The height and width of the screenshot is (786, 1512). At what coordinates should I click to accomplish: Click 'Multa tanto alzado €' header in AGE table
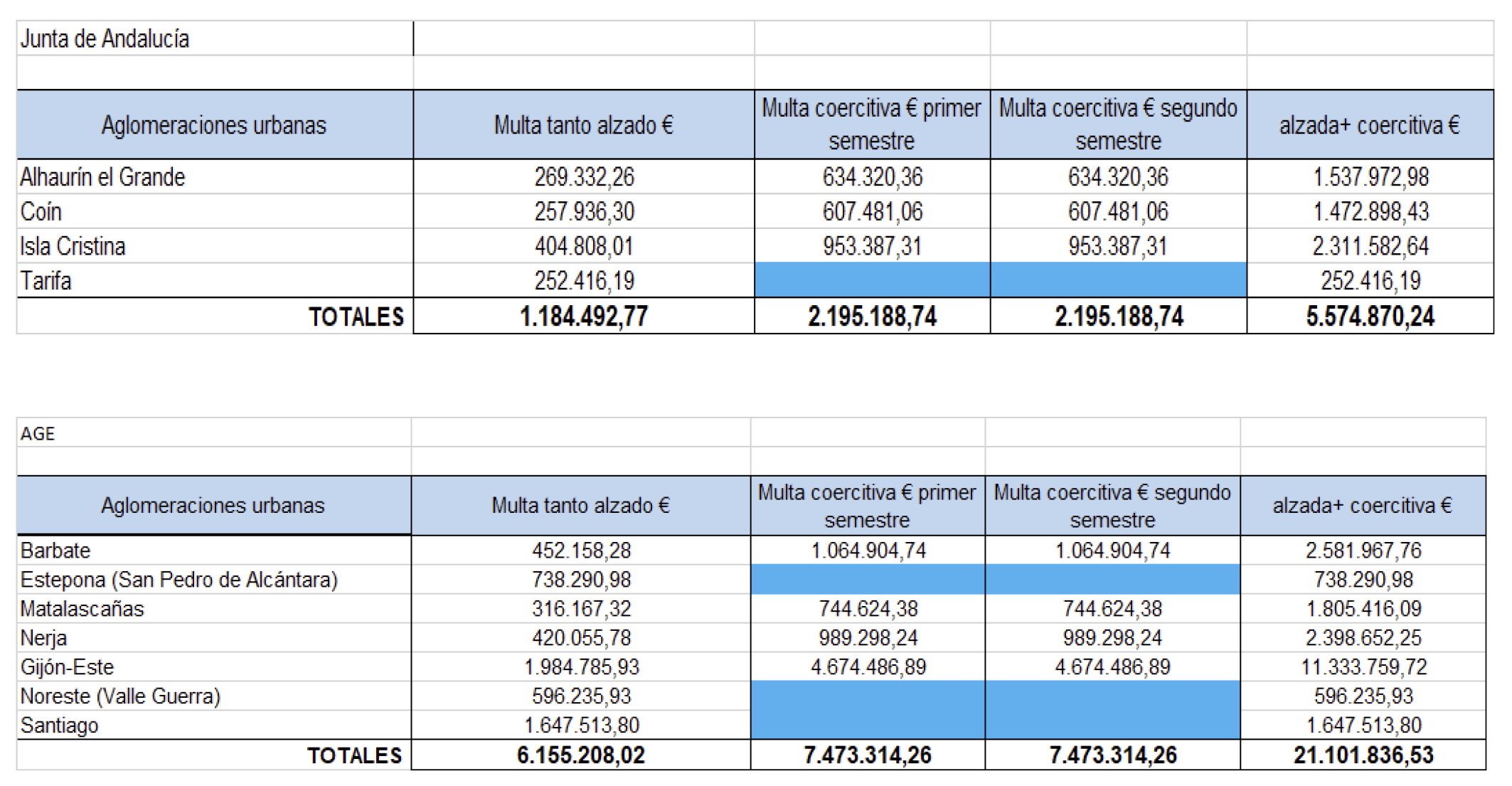pyautogui.click(x=581, y=506)
